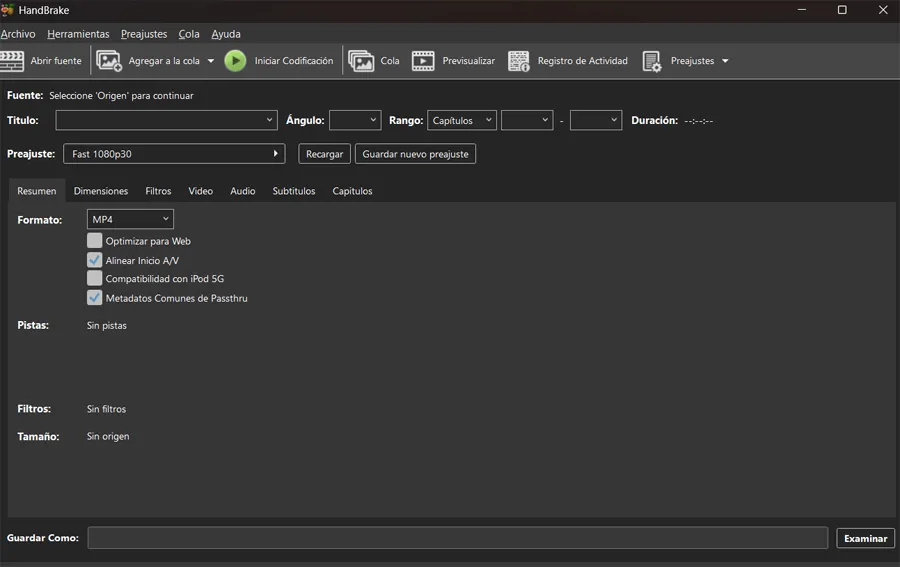Open the Titulo dropdown
900x567 pixels.
(x=166, y=120)
